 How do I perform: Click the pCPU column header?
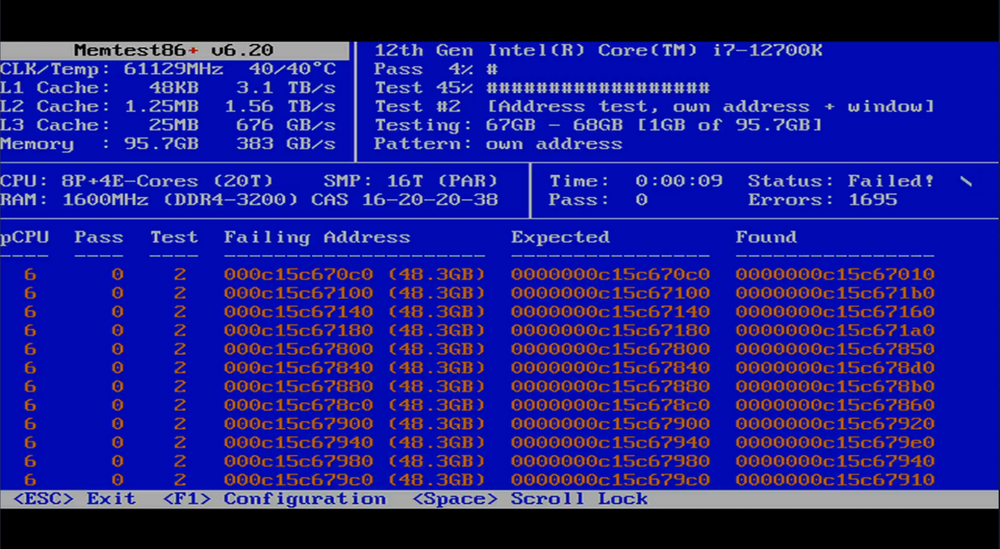pos(24,237)
